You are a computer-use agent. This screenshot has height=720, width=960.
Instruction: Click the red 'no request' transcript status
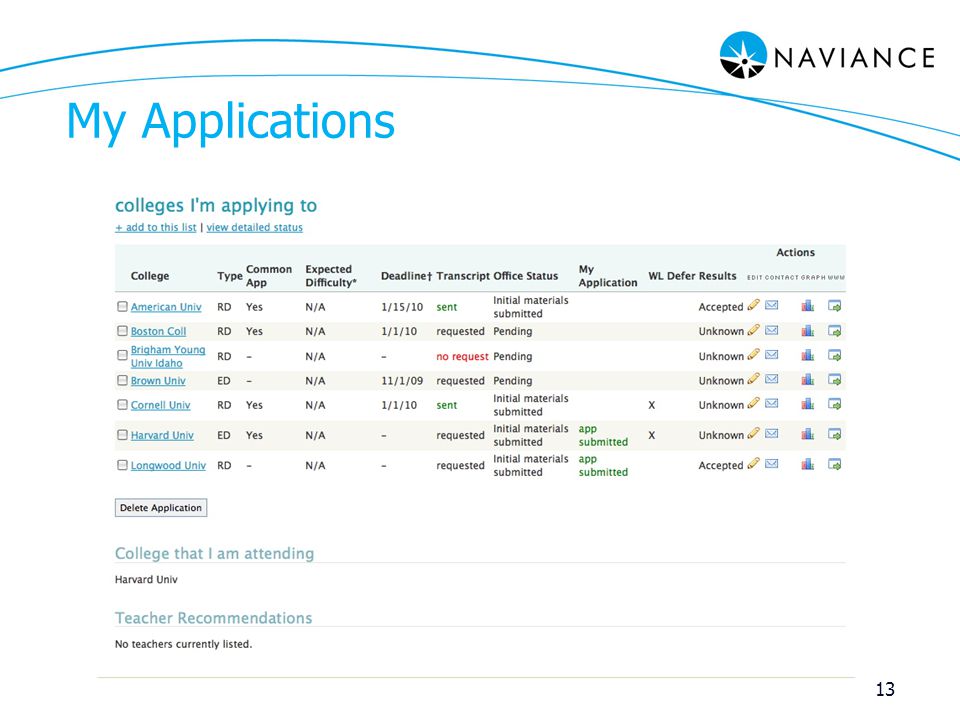pos(462,356)
